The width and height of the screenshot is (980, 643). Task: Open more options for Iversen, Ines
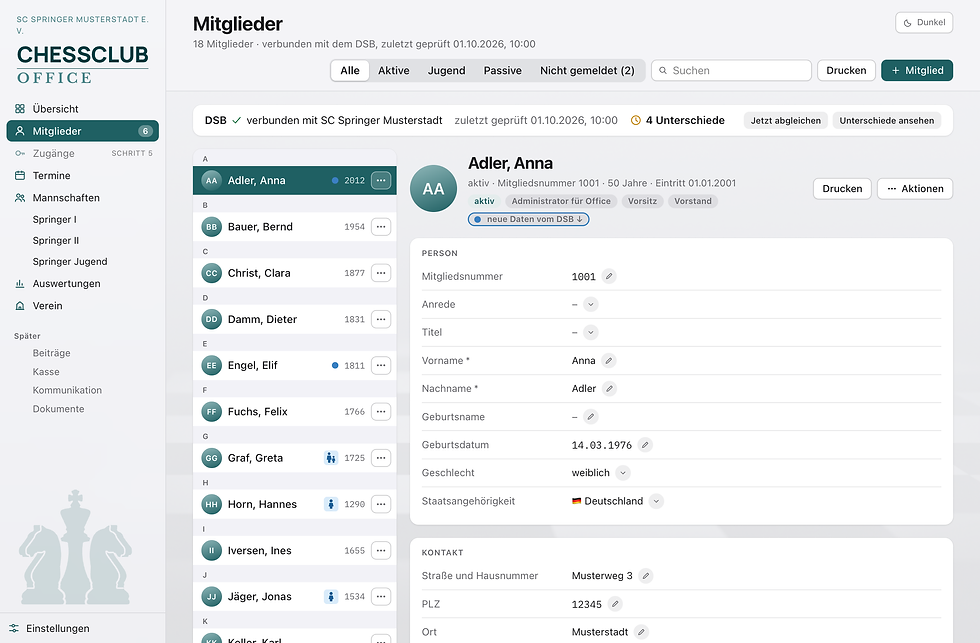pos(381,551)
